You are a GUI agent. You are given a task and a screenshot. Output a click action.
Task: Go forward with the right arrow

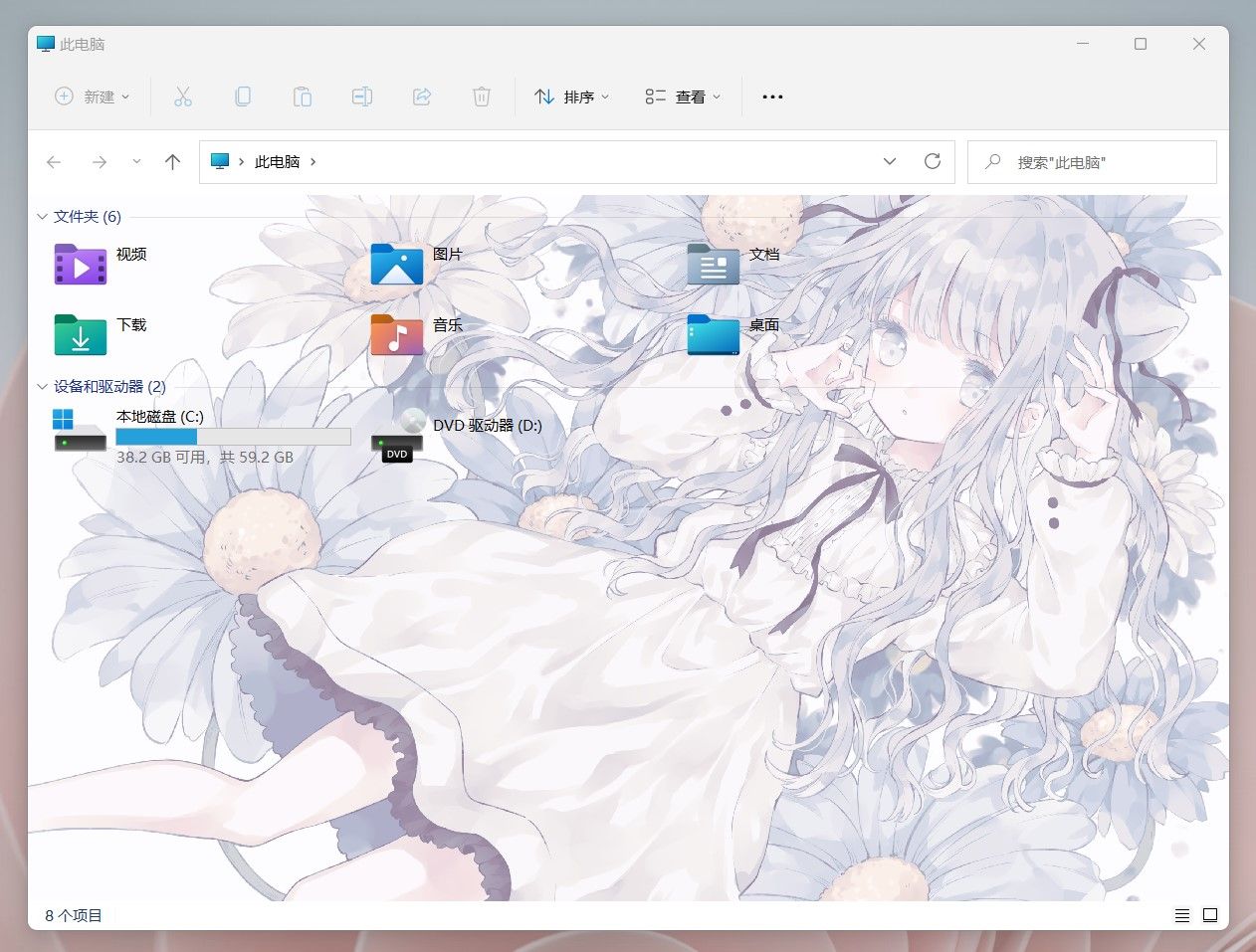pyautogui.click(x=99, y=162)
